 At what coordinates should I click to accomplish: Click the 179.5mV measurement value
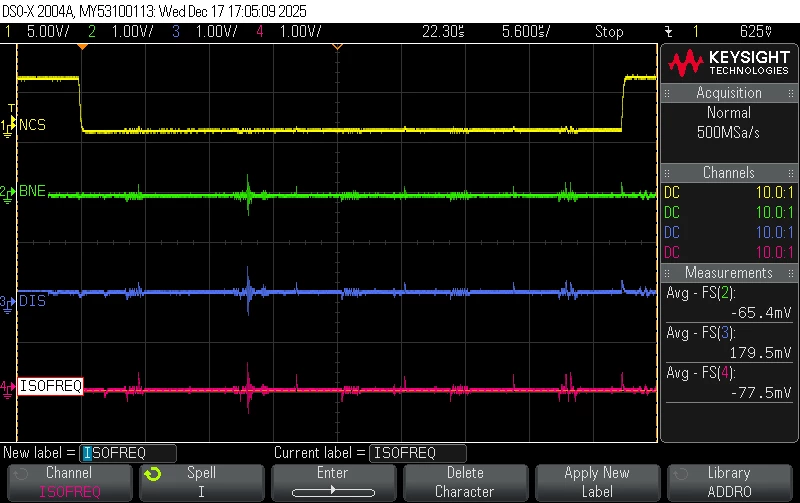[x=761, y=353]
